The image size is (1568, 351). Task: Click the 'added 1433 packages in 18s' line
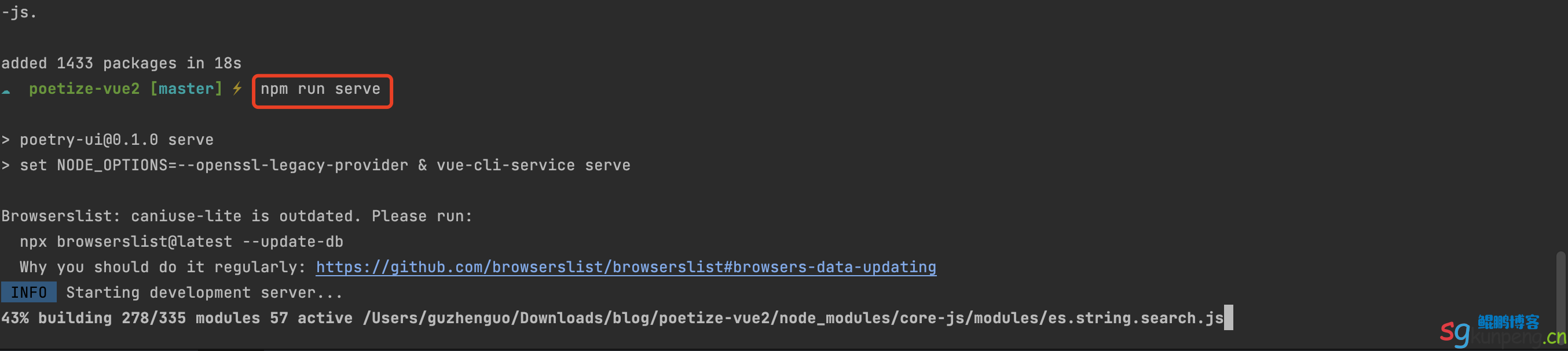coord(121,63)
